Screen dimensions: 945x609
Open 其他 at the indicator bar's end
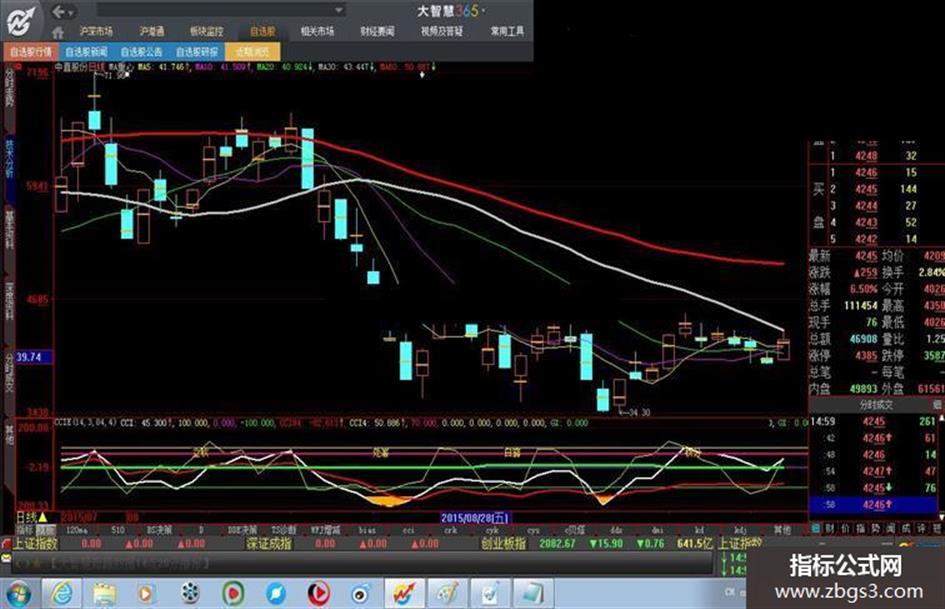coord(782,530)
